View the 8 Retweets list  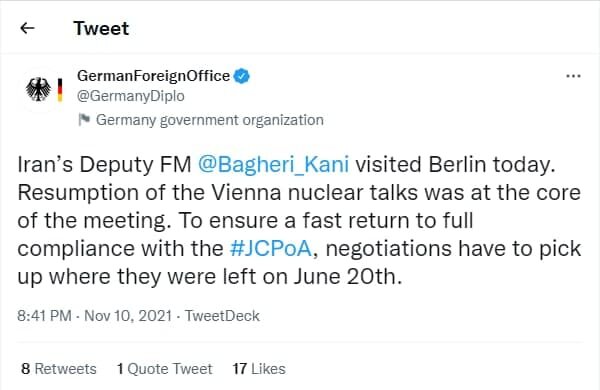point(59,369)
